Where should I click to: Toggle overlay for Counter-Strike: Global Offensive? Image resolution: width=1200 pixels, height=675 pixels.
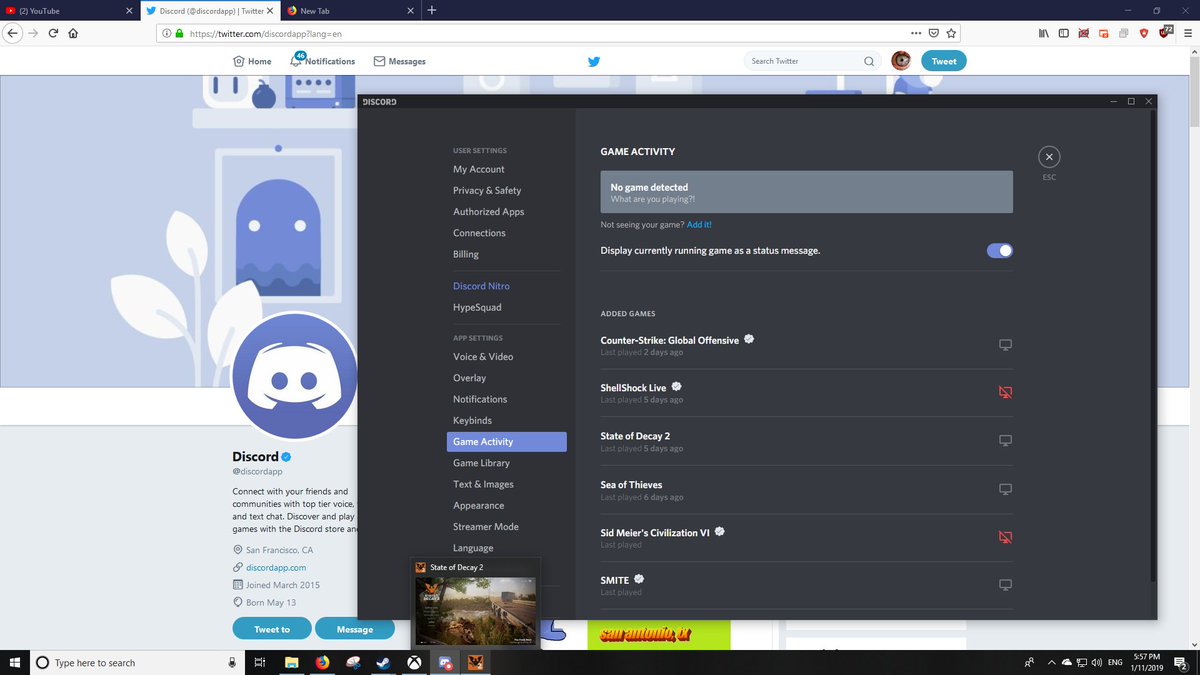[x=1005, y=345]
